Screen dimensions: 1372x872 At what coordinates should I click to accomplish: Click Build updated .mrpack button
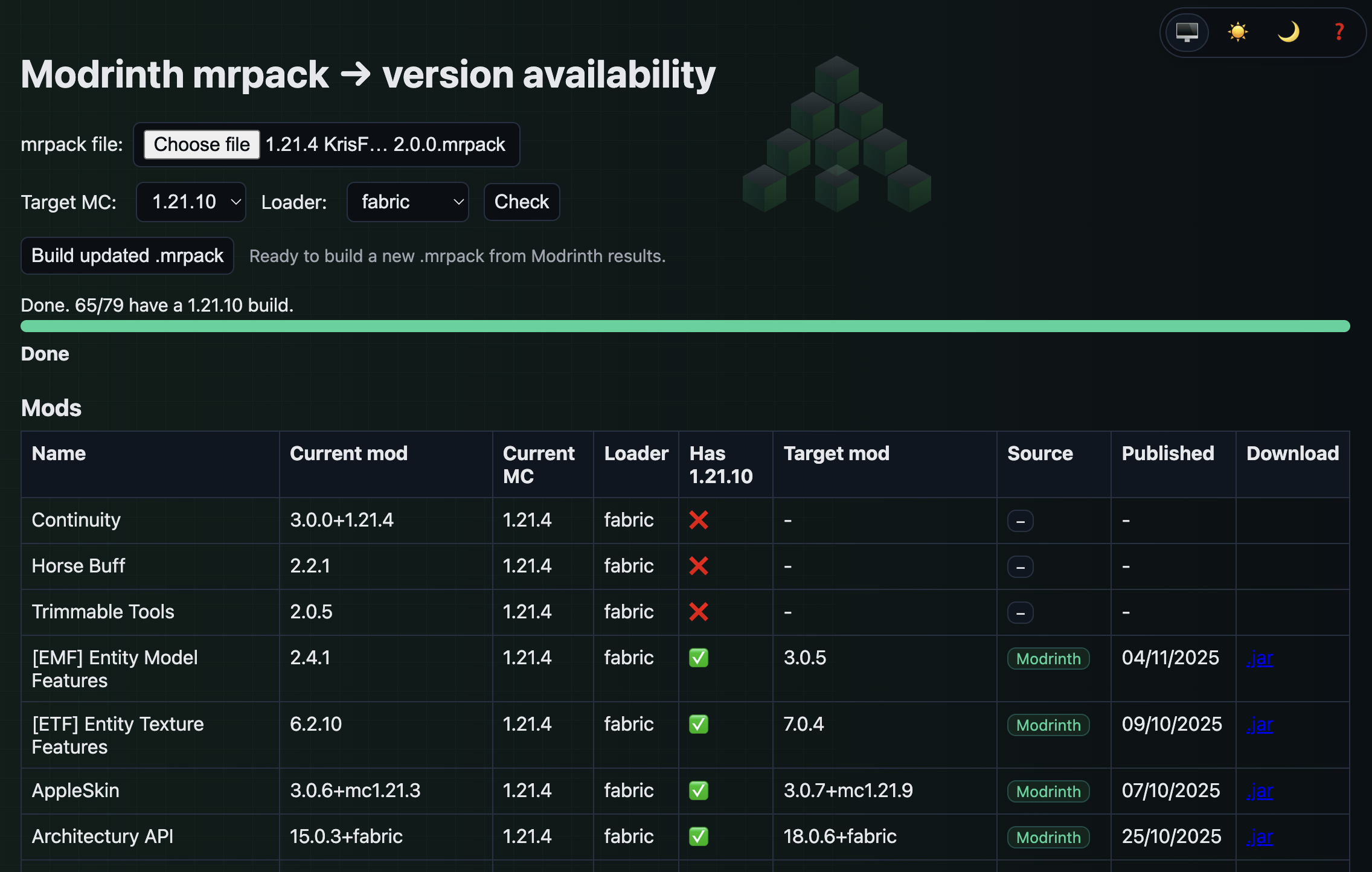click(x=127, y=255)
